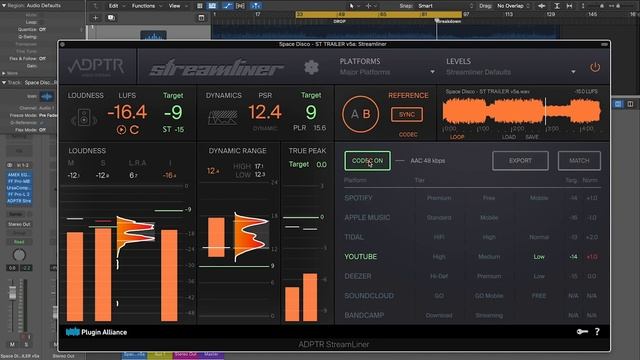Click the list view icon in Logic toolbar

click(200, 6)
